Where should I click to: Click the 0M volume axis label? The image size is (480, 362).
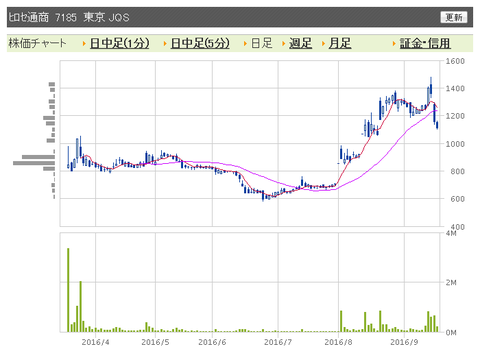(x=451, y=332)
